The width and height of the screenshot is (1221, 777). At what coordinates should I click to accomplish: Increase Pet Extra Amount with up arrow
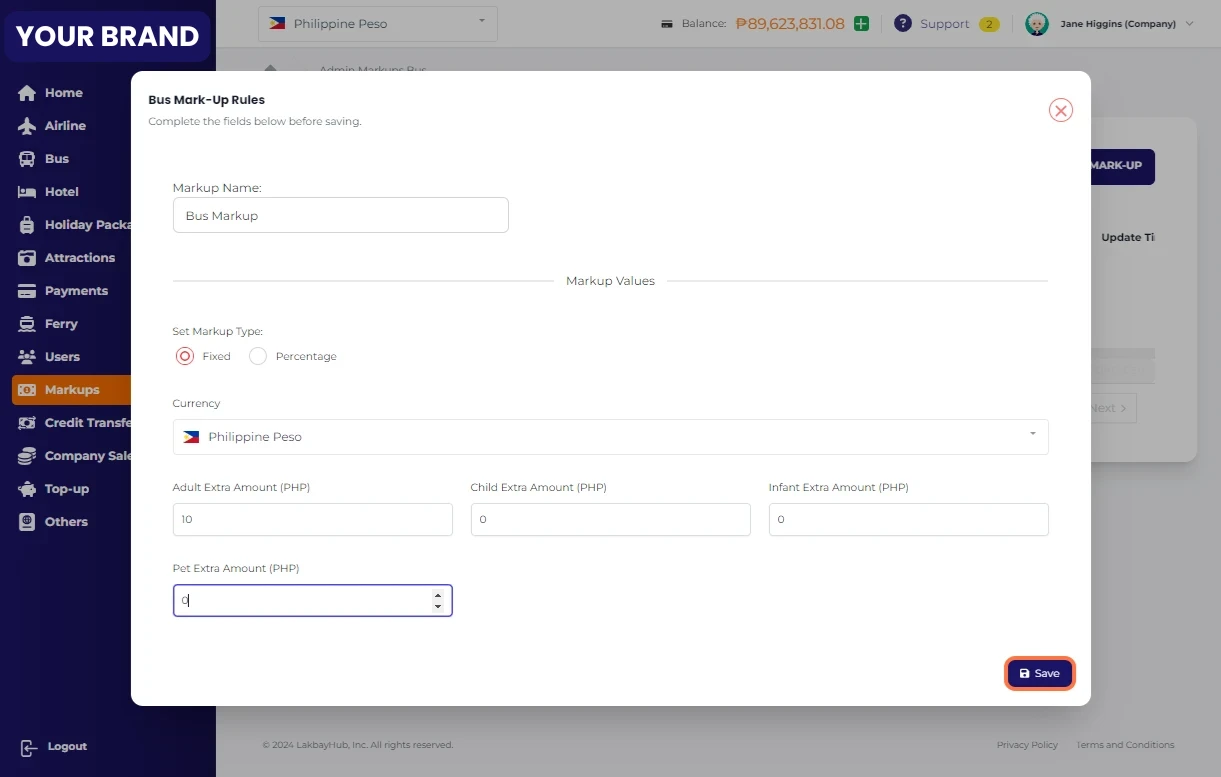pyautogui.click(x=438, y=595)
